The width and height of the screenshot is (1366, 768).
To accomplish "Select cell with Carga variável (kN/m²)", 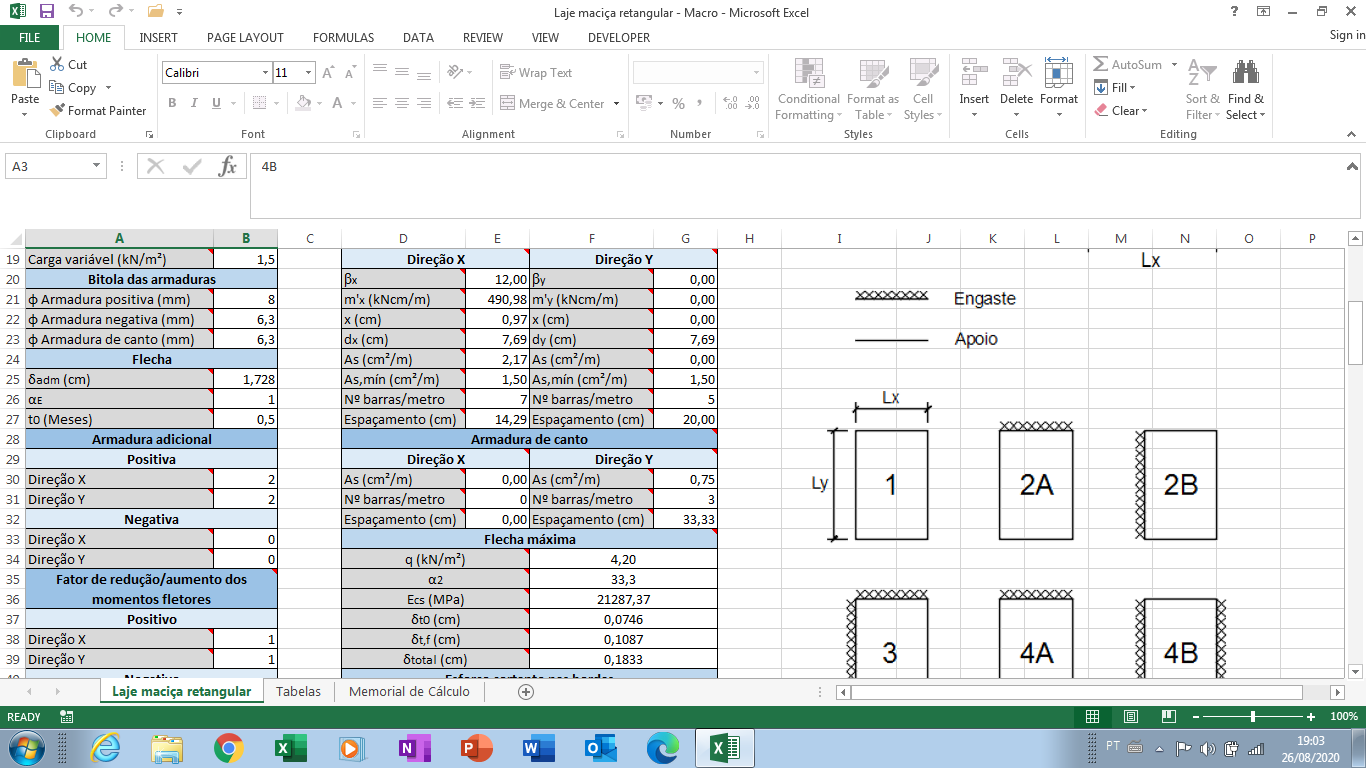I will (x=119, y=259).
